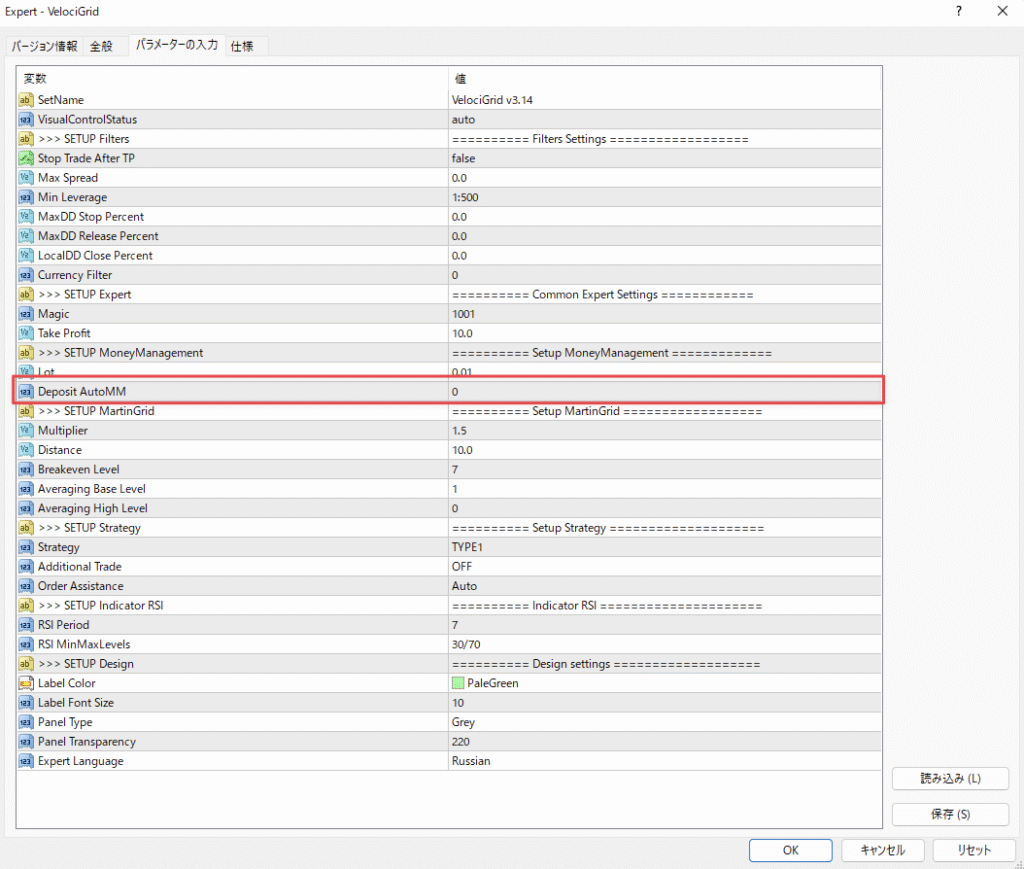
Task: Click the icon beside LocalDD Close Percent
Action: pyautogui.click(x=25, y=255)
